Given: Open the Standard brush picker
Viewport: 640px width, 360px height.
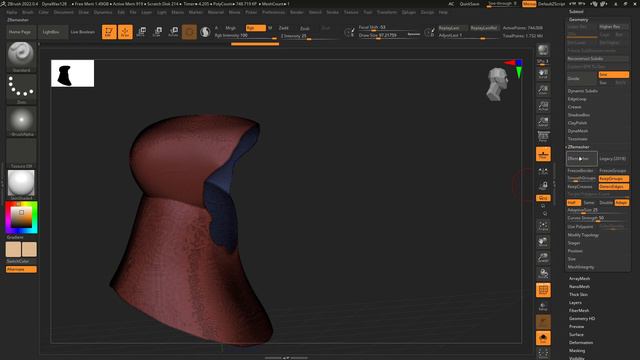Looking at the screenshot, I should 21,56.
